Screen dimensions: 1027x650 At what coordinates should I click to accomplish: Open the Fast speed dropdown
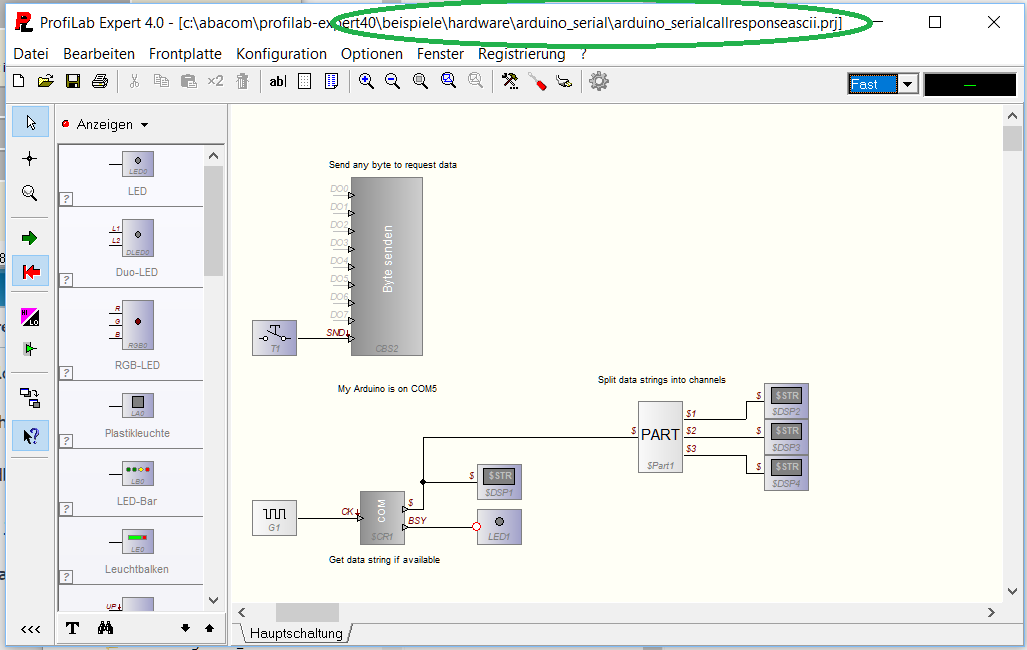click(x=907, y=84)
